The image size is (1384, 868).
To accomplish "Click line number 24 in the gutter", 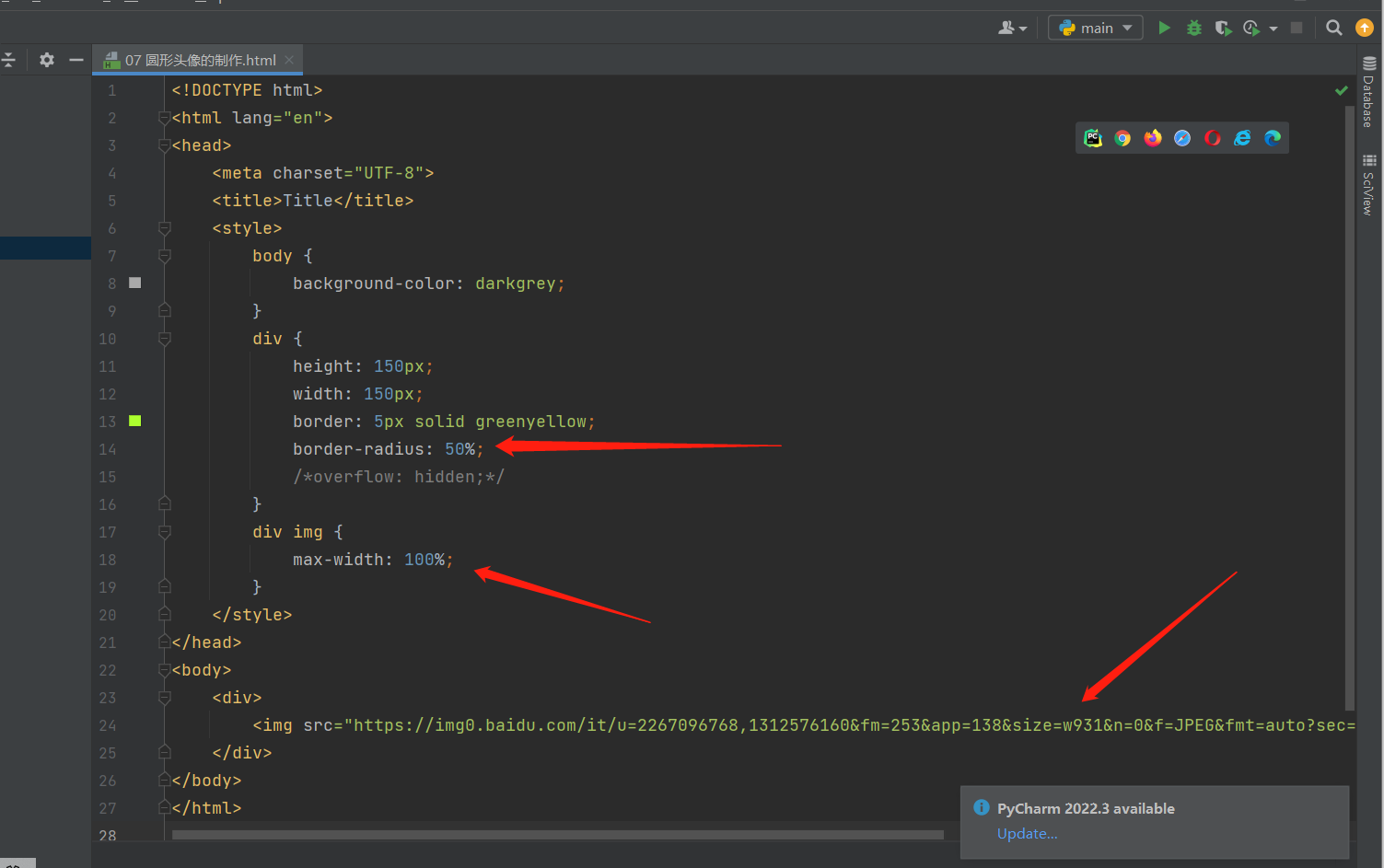I will tap(108, 725).
